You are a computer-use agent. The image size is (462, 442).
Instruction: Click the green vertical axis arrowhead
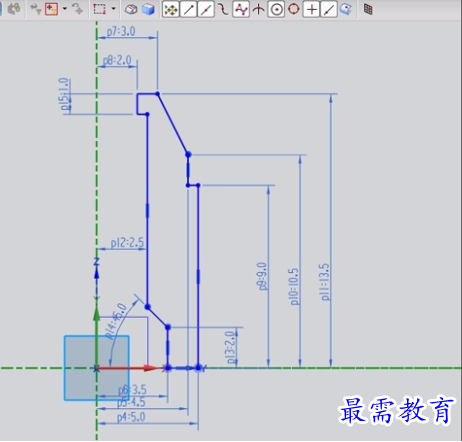96,314
